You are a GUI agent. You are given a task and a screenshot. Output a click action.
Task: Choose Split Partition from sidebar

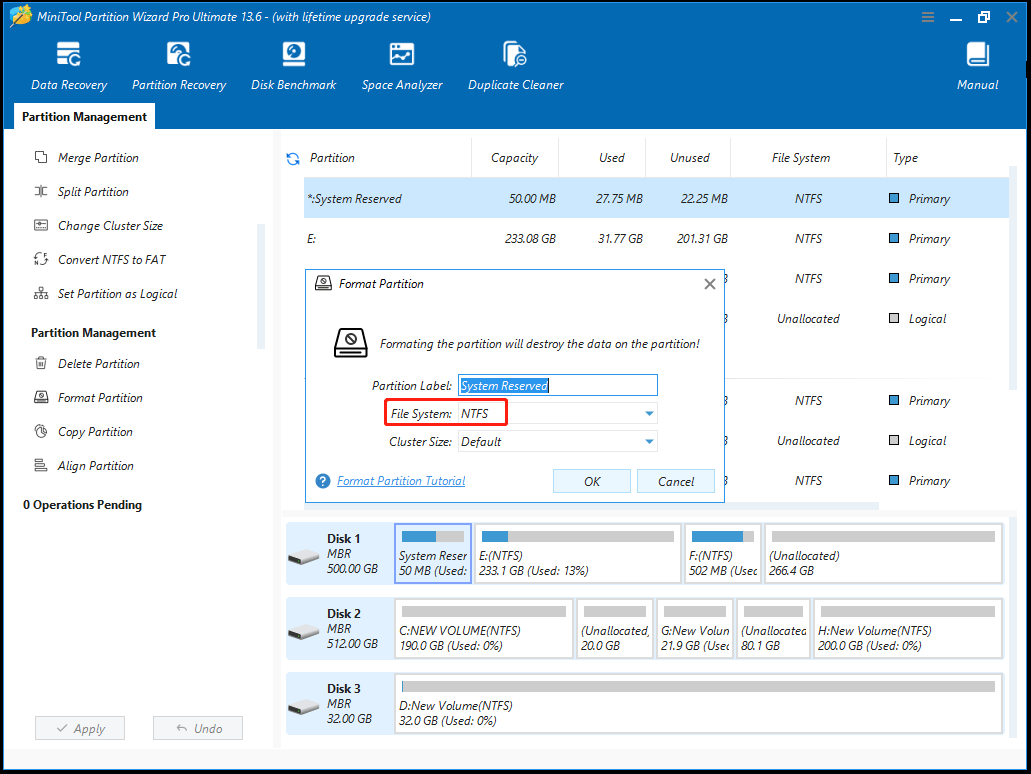coord(93,192)
